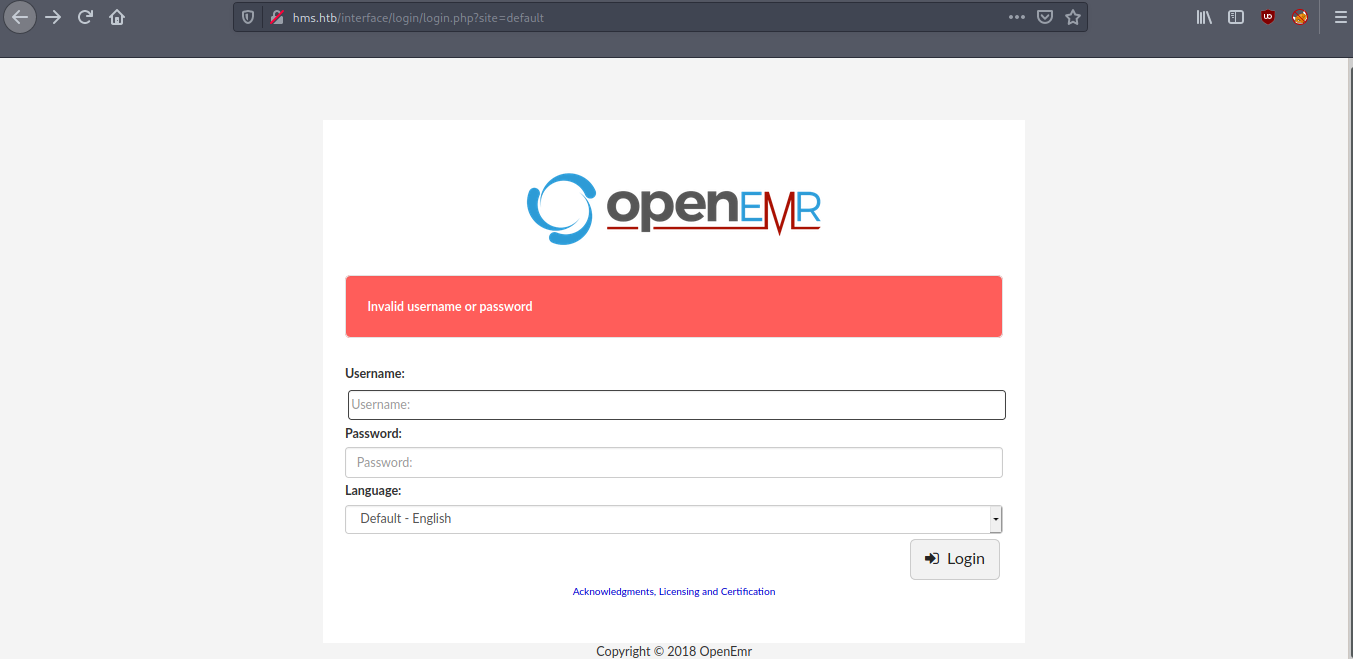Click the Copyright 2018 OpenEmr text
The width and height of the screenshot is (1353, 659).
click(674, 651)
